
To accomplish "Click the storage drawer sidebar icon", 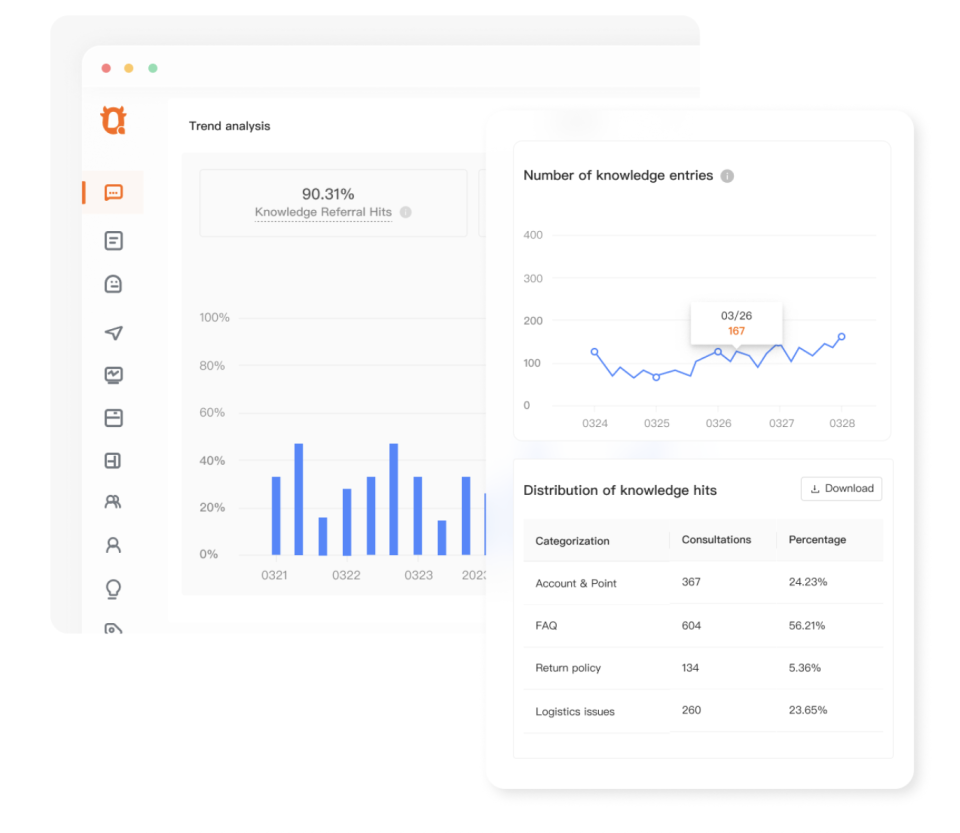I will coord(113,418).
